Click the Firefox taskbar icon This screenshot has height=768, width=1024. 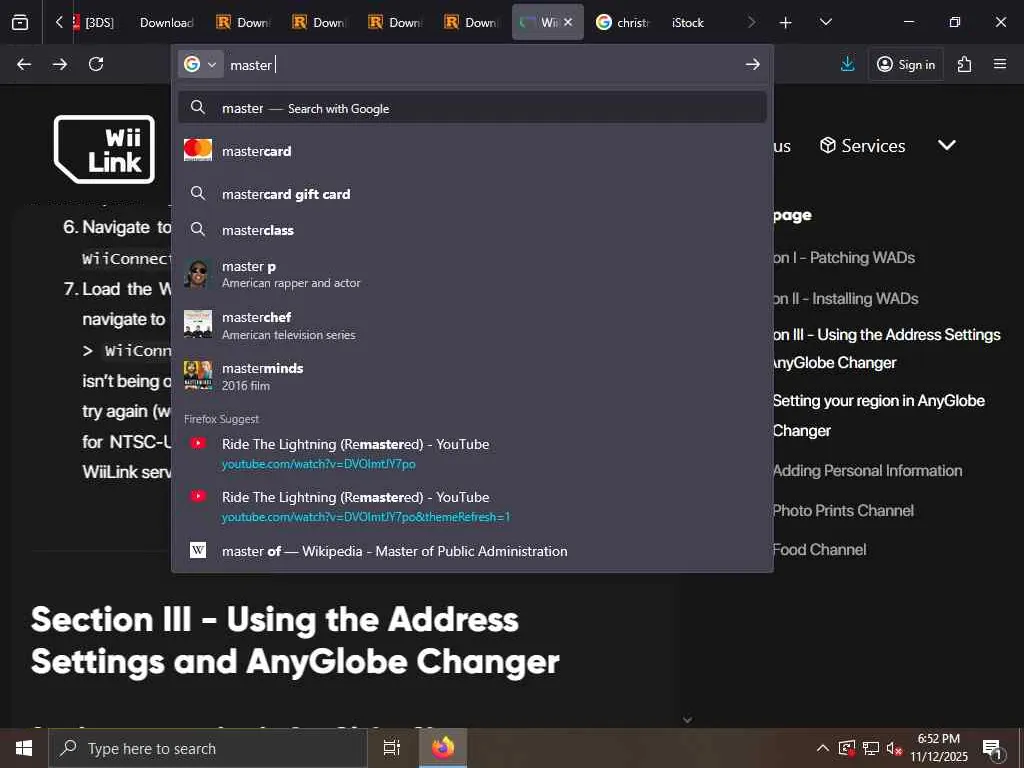[443, 748]
